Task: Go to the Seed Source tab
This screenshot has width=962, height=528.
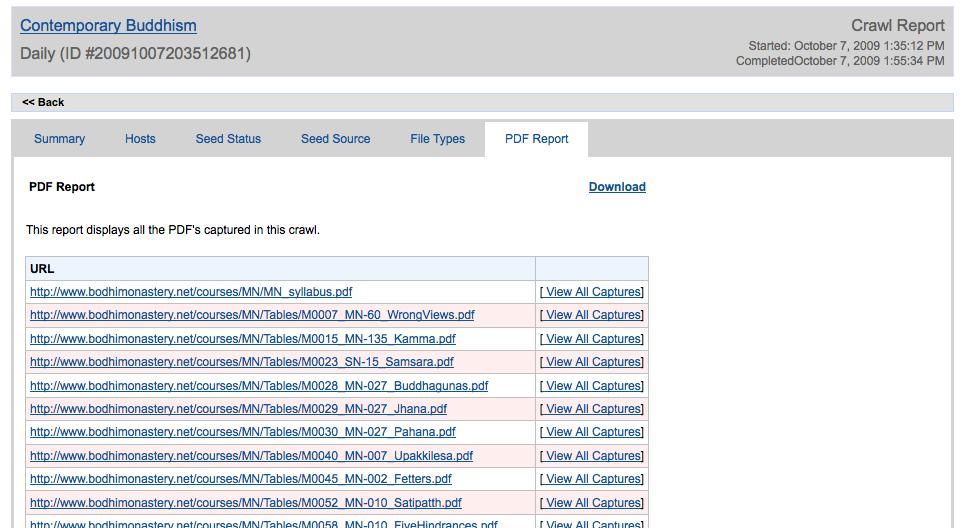Action: click(335, 139)
